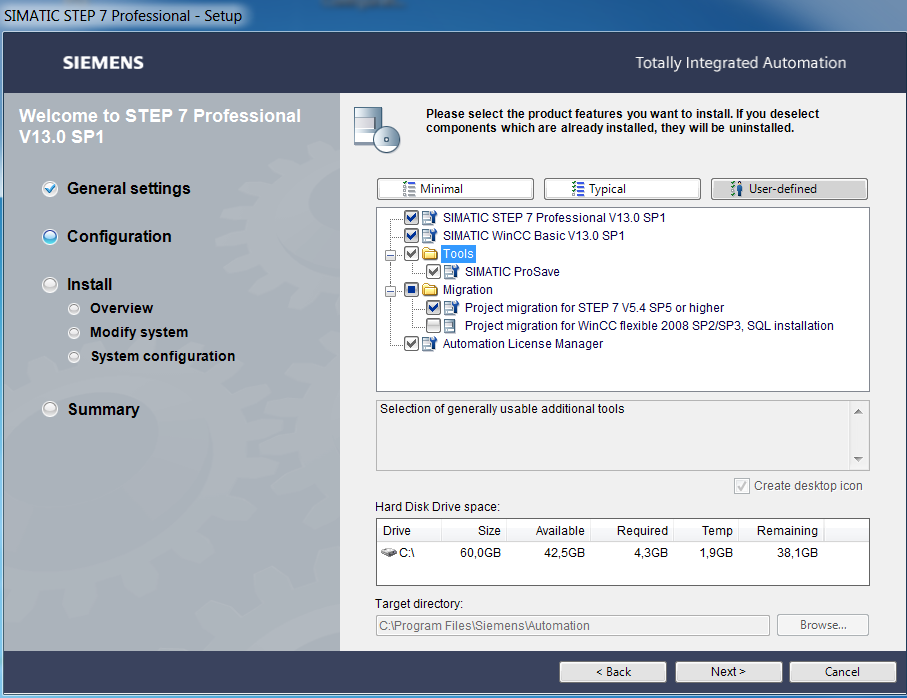Toggle the Create desktop icon checkbox

pyautogui.click(x=742, y=486)
